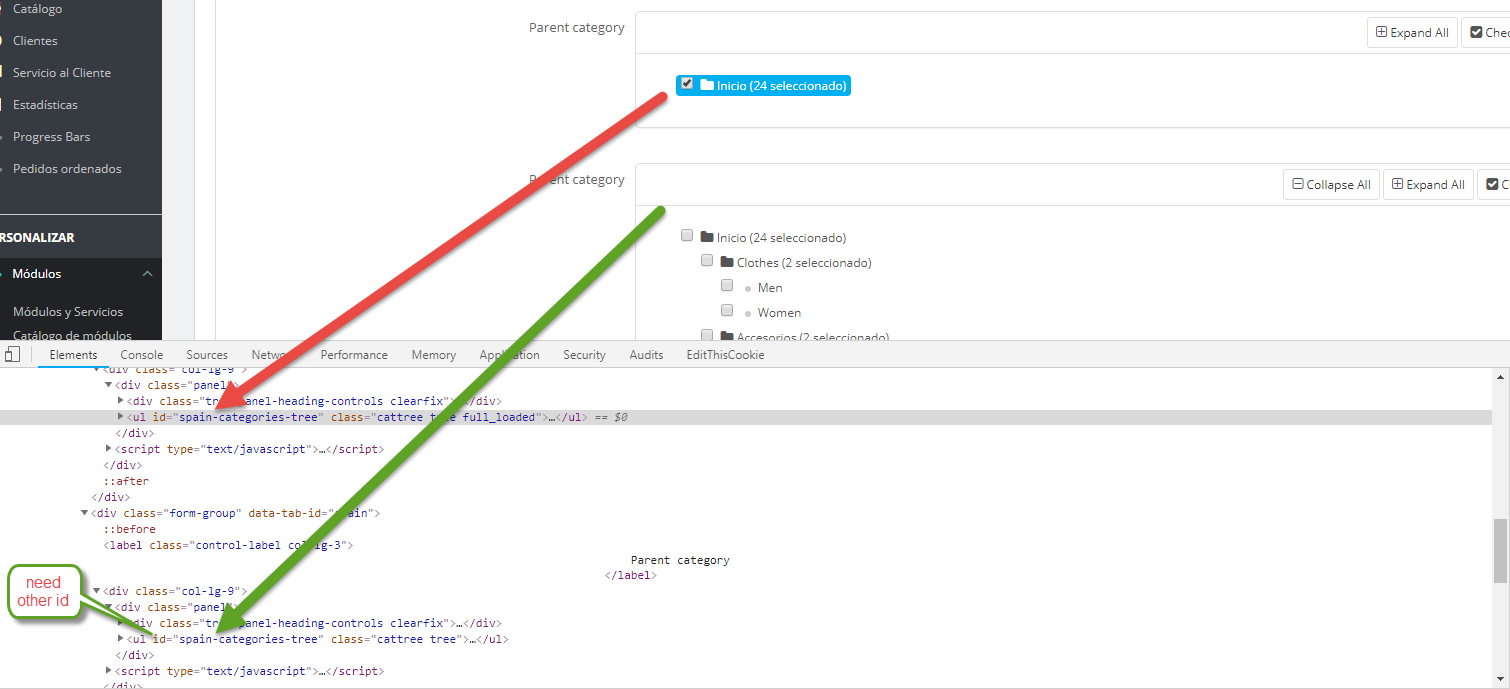Open the Audits tab
Image resolution: width=1510 pixels, height=689 pixels.
pos(646,354)
